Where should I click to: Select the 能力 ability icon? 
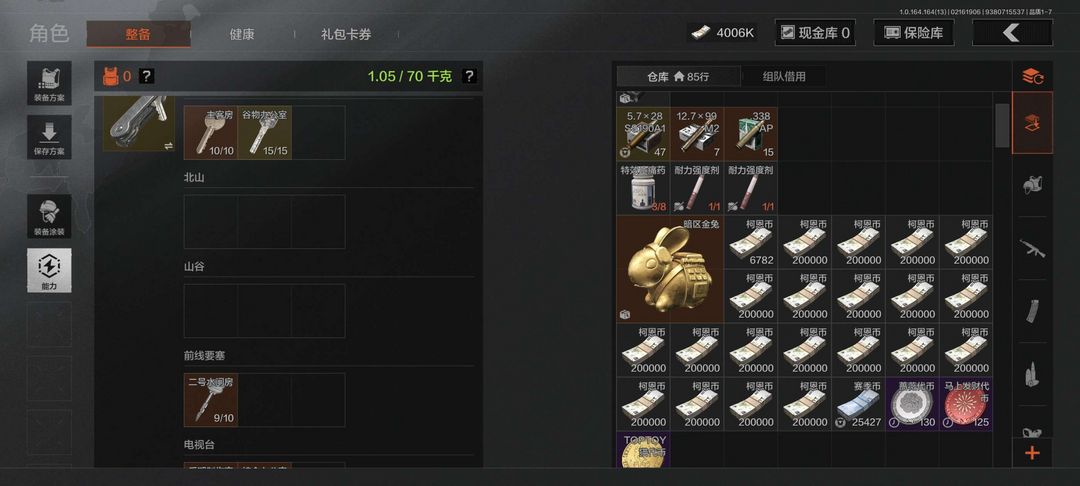[x=49, y=270]
